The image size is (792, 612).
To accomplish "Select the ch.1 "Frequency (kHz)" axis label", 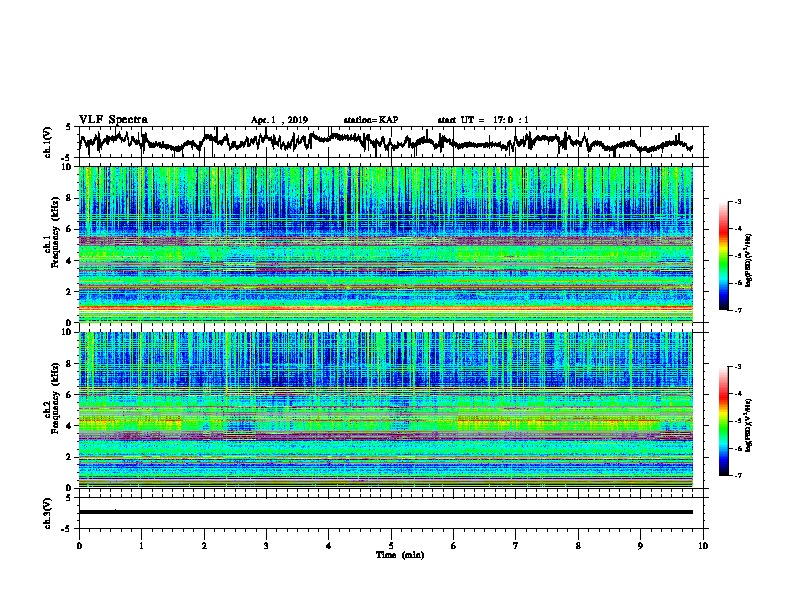I will 55,233.
